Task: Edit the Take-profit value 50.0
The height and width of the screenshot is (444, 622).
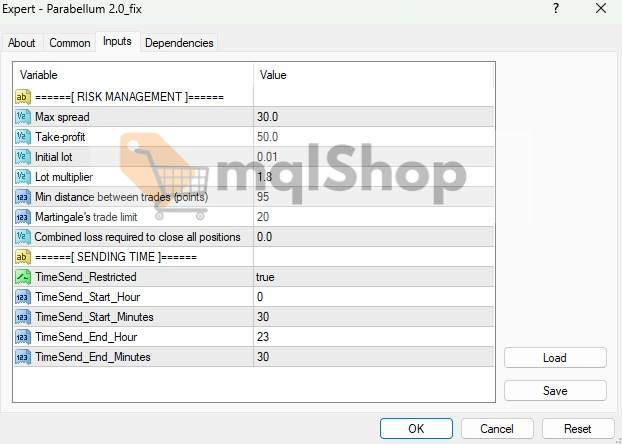Action: (x=374, y=137)
